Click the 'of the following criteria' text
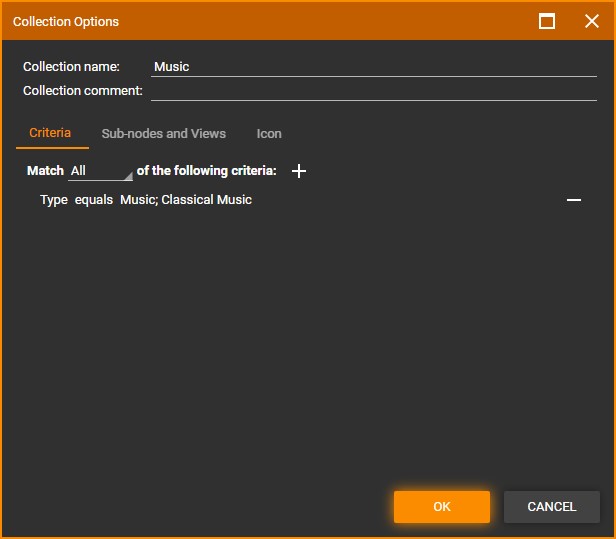The image size is (616, 539). click(x=207, y=171)
